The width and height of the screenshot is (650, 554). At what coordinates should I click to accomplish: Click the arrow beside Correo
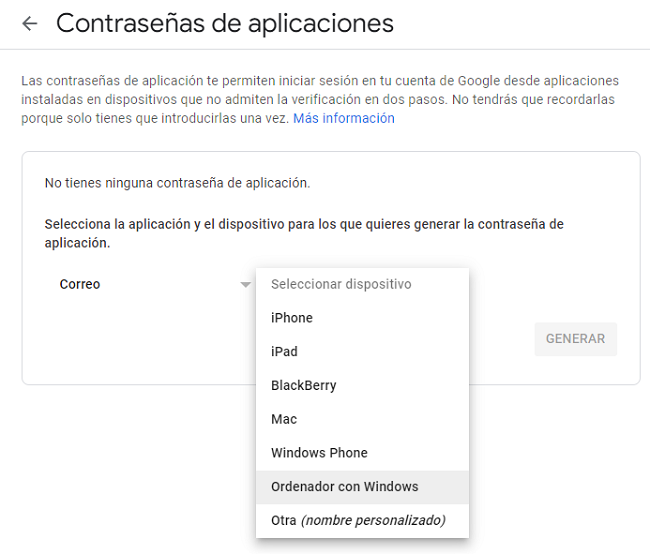[x=245, y=285]
